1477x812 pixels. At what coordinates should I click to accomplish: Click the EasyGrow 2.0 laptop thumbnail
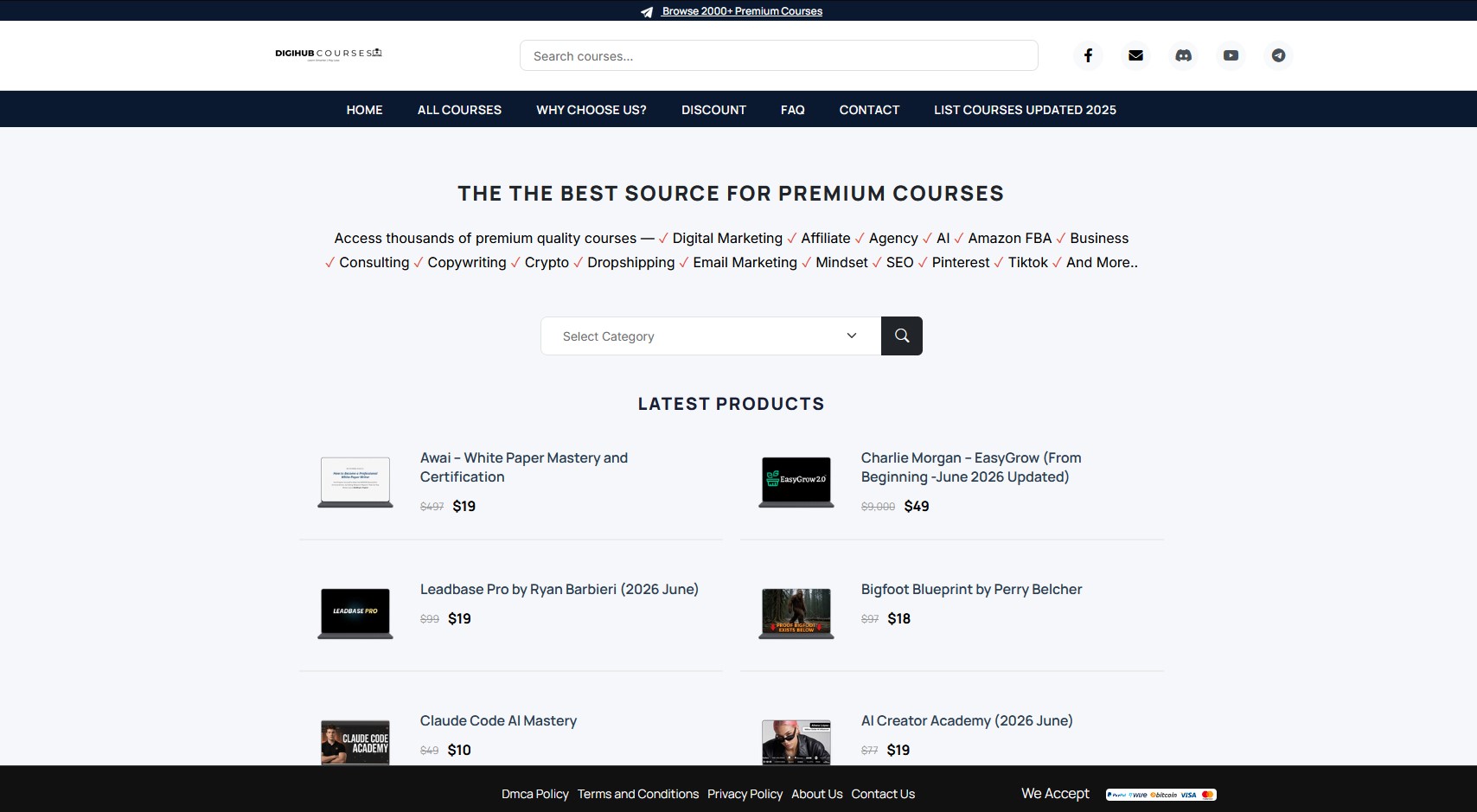click(x=796, y=482)
